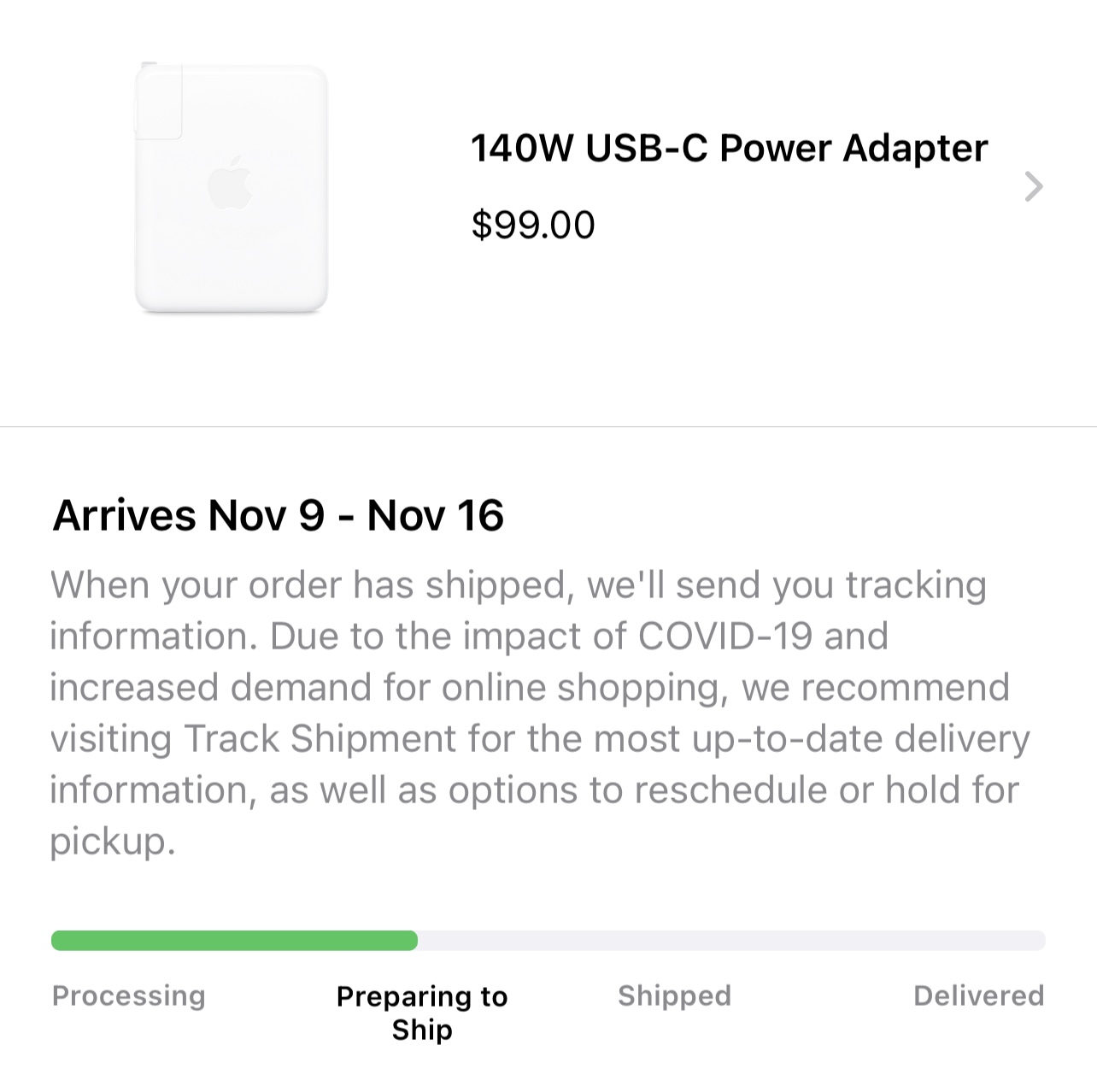Open details via the right chevron arrow
The image size is (1097, 1092).
(1034, 186)
